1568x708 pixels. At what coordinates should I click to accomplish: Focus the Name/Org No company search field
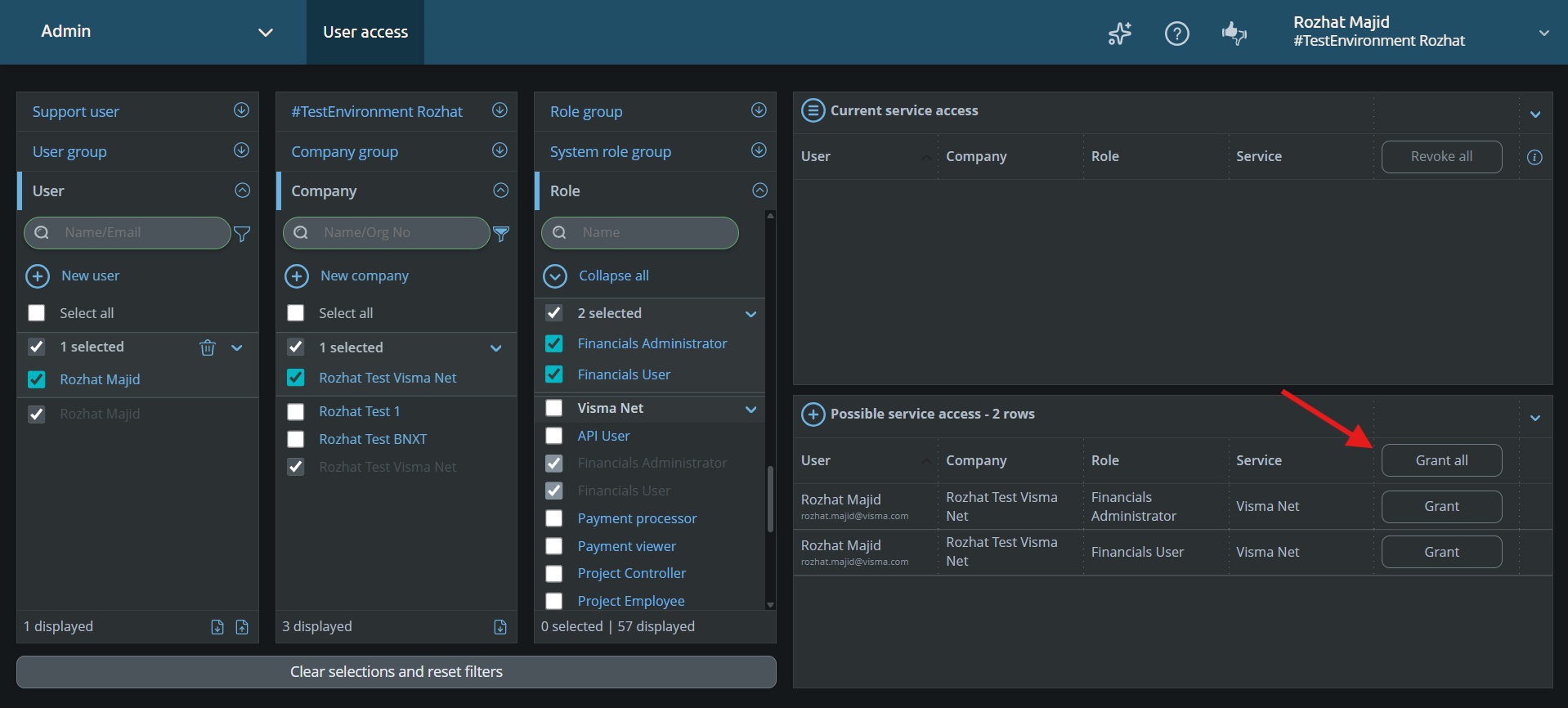(386, 233)
